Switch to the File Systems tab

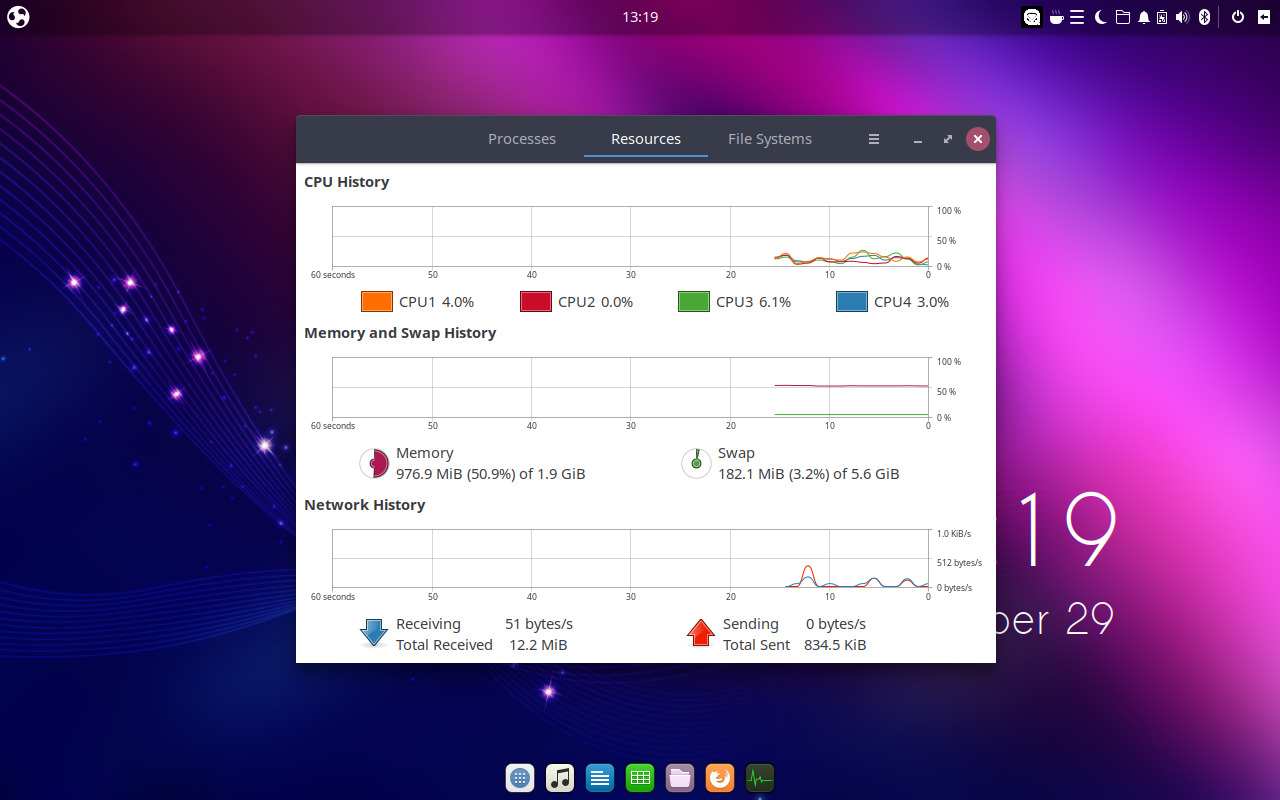pos(769,139)
